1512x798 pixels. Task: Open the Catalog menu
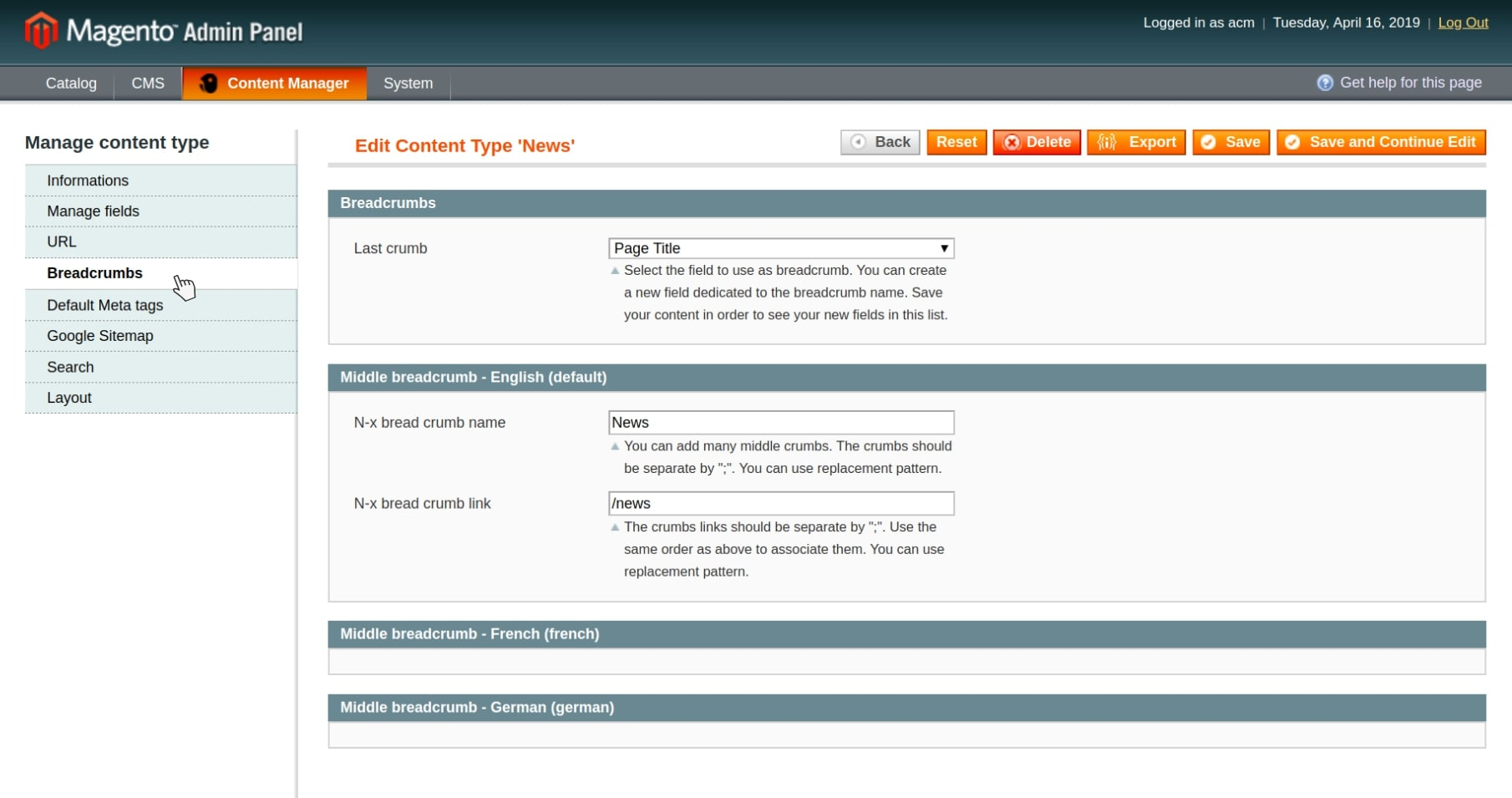[71, 84]
